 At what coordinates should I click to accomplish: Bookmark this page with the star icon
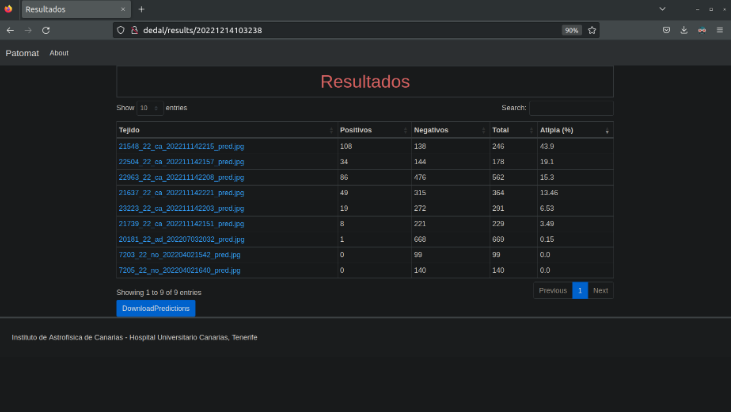click(592, 30)
